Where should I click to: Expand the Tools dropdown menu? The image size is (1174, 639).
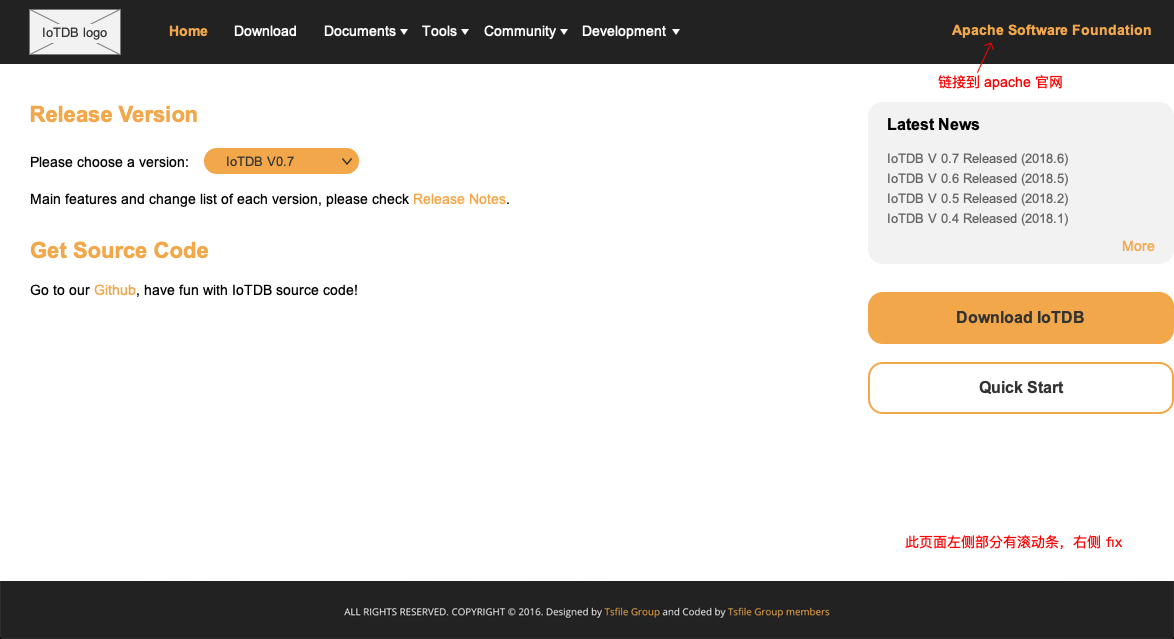click(x=445, y=31)
